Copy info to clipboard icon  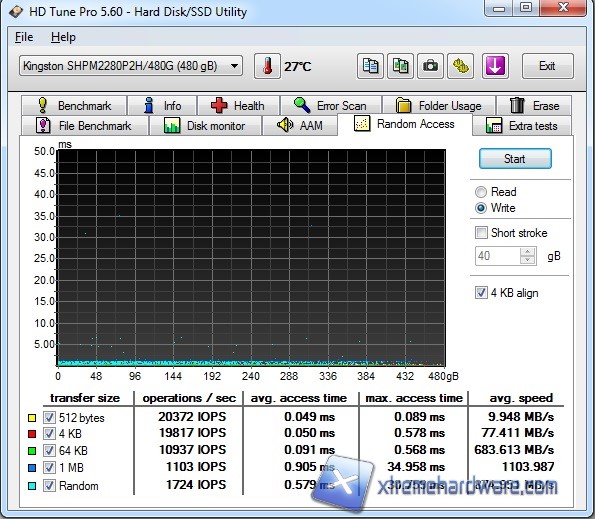tap(370, 66)
